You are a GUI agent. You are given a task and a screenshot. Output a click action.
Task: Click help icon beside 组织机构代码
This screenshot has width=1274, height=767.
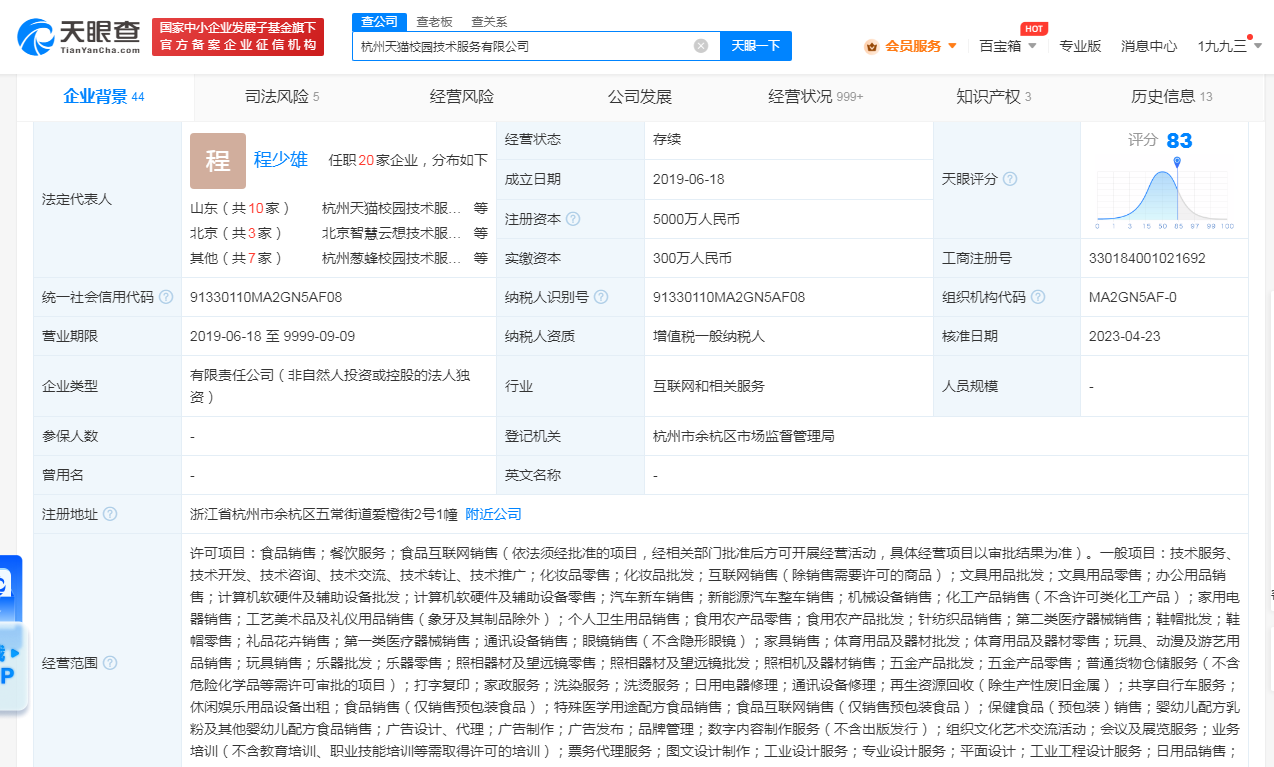1038,297
